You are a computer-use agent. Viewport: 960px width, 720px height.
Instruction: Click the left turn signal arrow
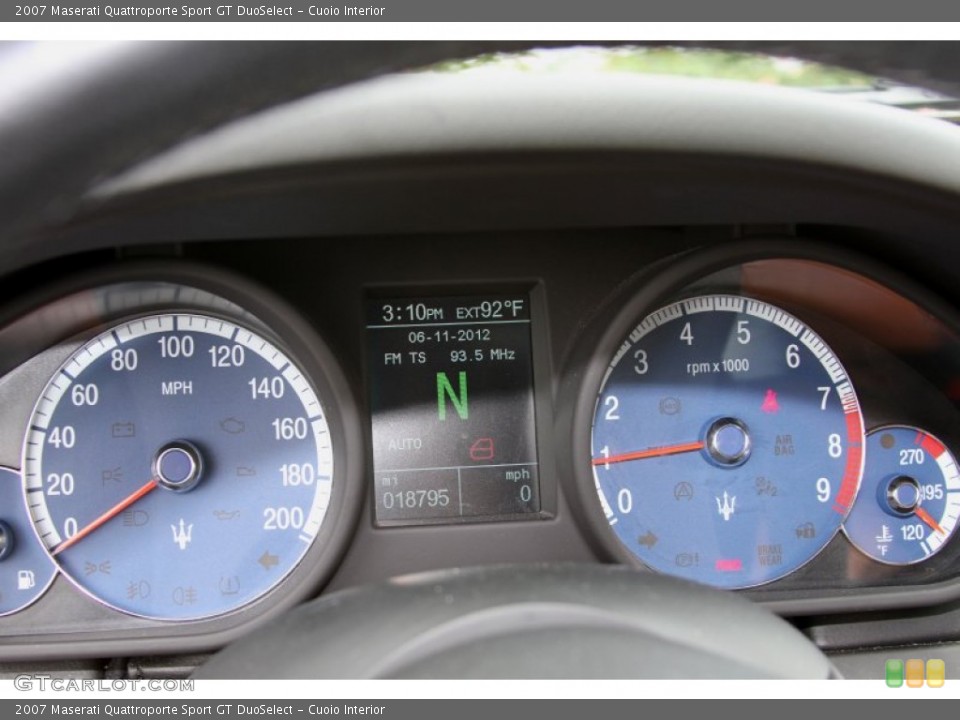click(268, 560)
